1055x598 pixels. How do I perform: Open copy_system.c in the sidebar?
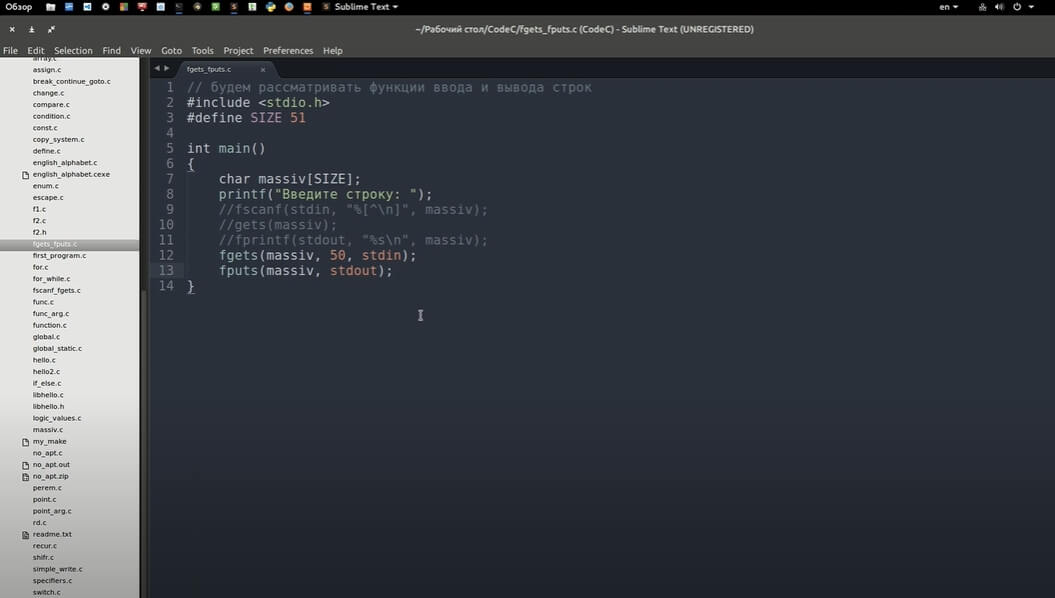(59, 139)
